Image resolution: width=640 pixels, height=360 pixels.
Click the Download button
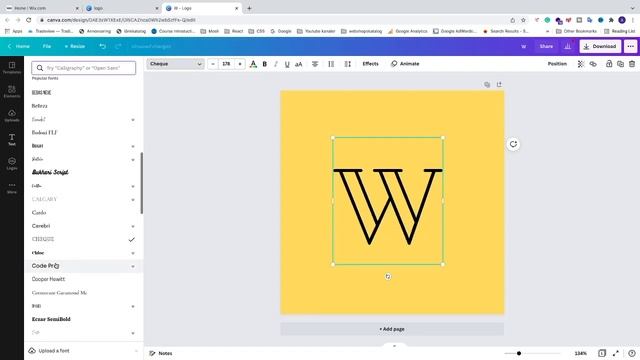click(600, 47)
